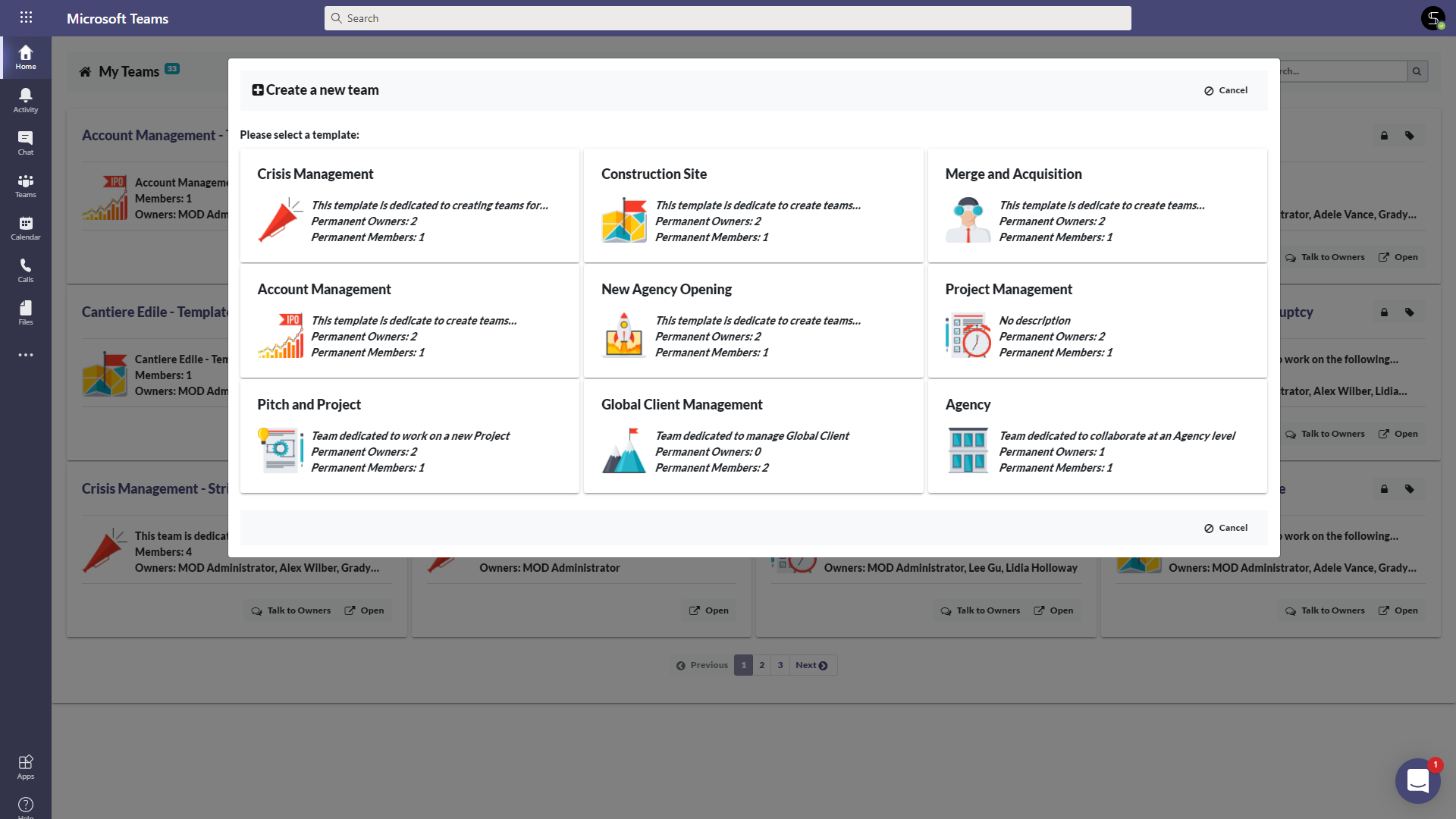Click the Agency building icon
Viewport: 1456px width, 819px height.
(x=968, y=450)
